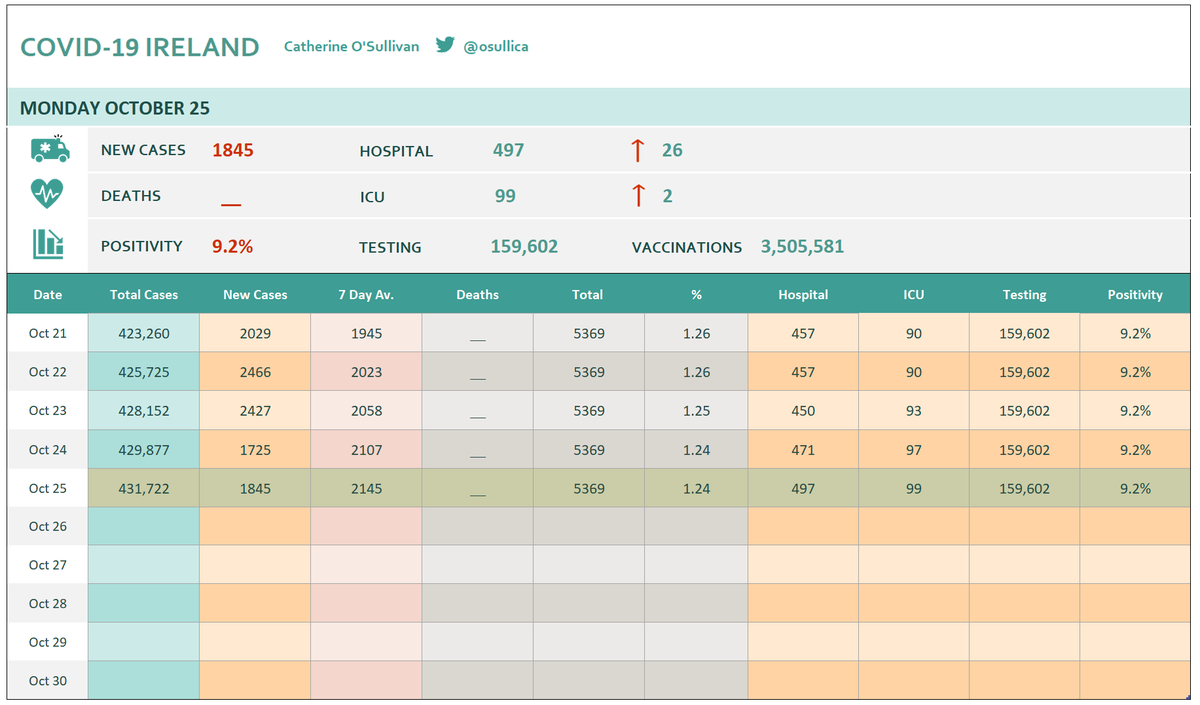Click the ambulance icon beside New Cases
The image size is (1200, 705).
(50, 149)
